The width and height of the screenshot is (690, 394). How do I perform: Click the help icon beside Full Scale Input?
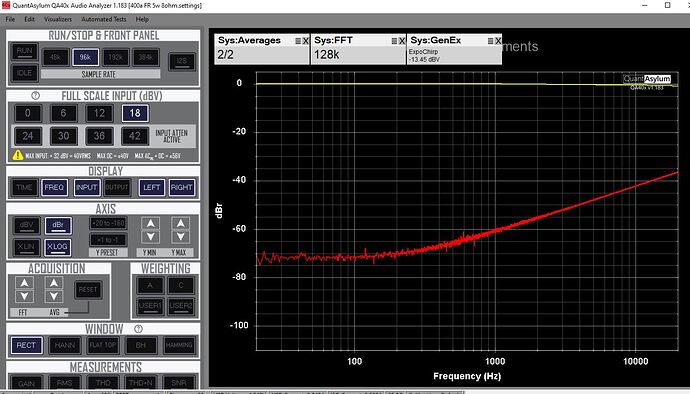click(x=36, y=96)
